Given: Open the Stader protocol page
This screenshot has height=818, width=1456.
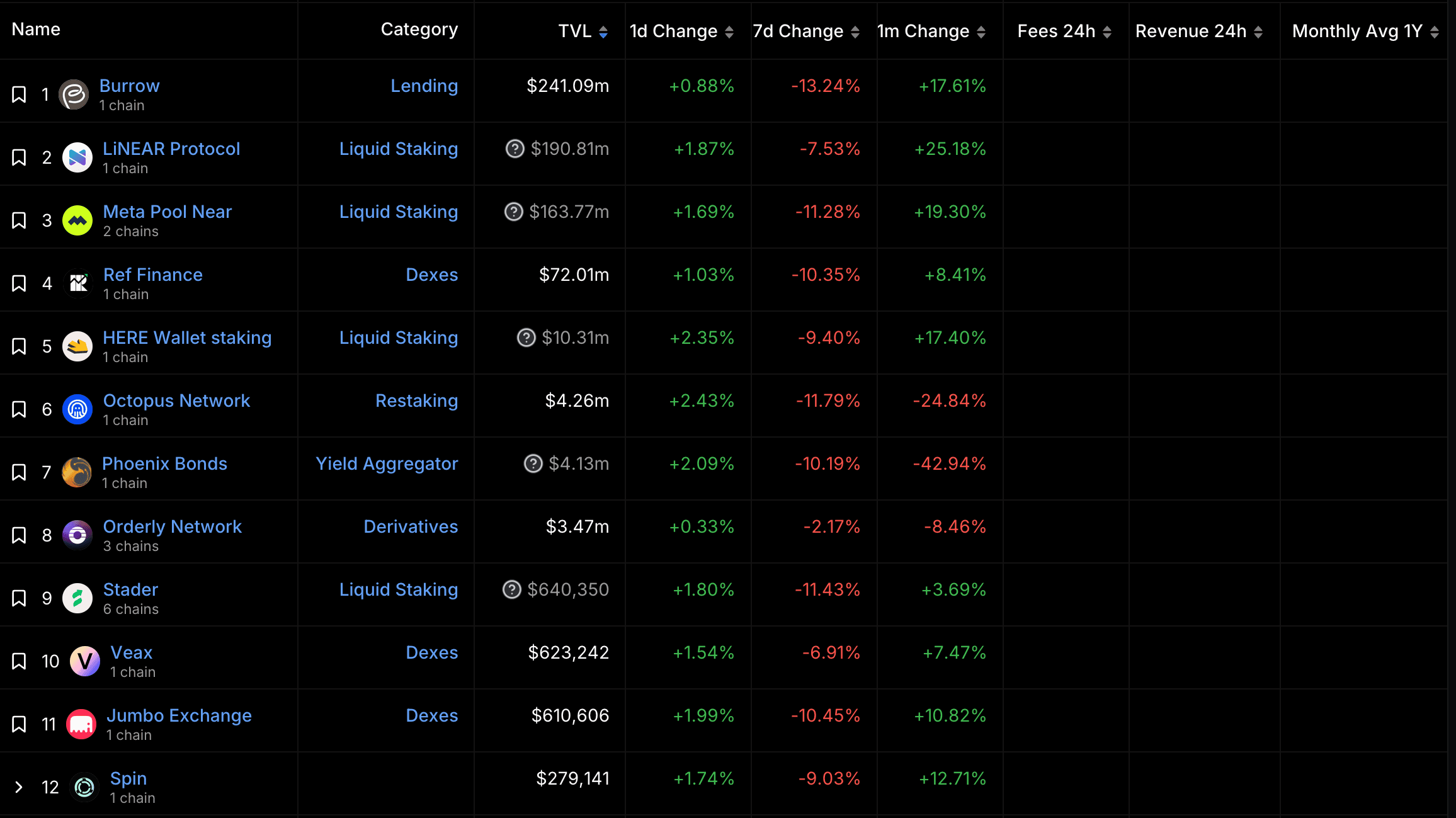Looking at the screenshot, I should point(130,589).
